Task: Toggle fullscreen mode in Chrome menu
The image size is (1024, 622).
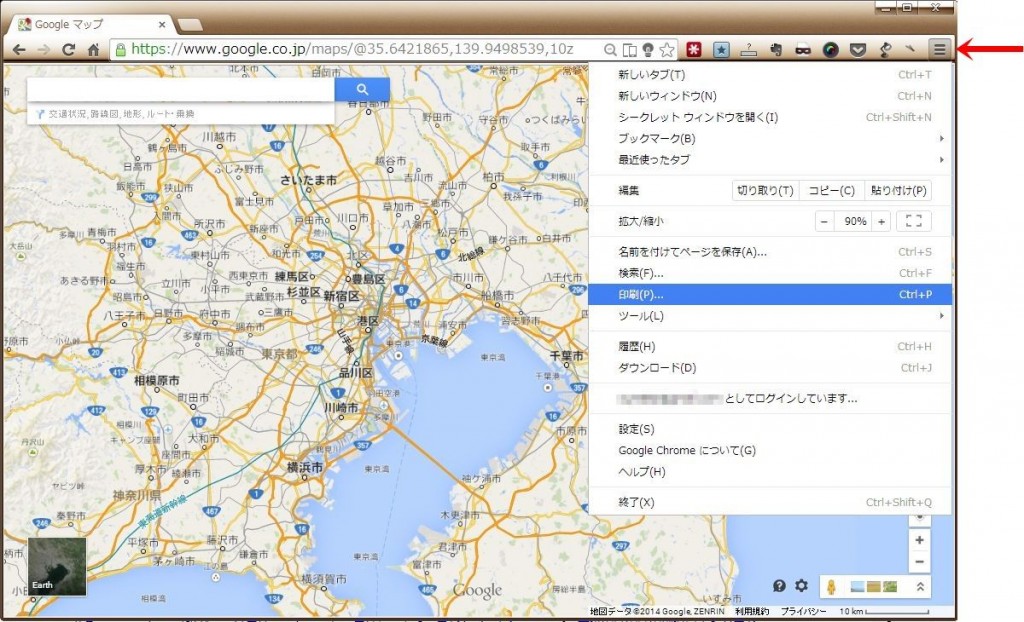Action: click(914, 221)
